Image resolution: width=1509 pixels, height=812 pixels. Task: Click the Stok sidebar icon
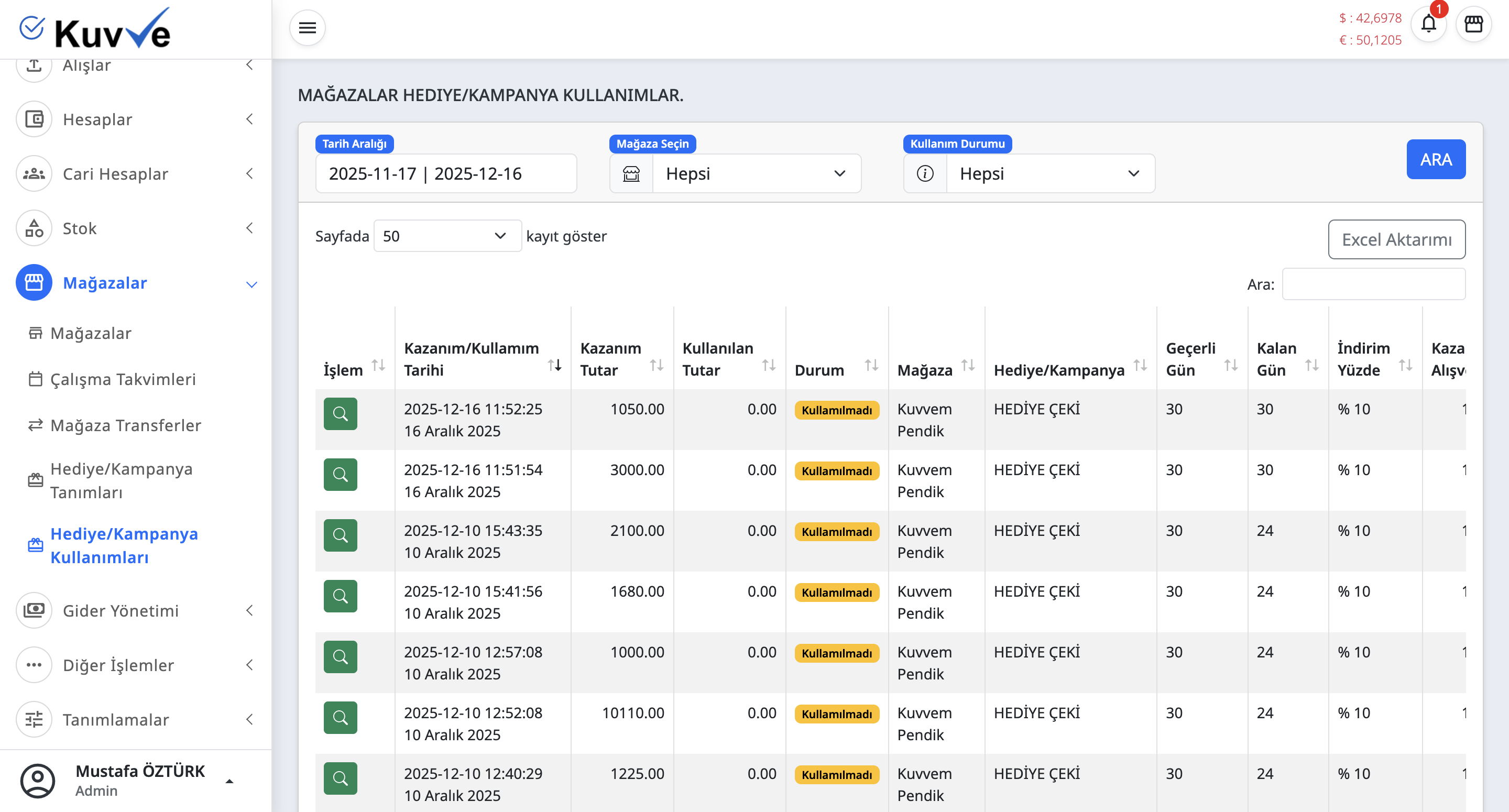point(34,228)
